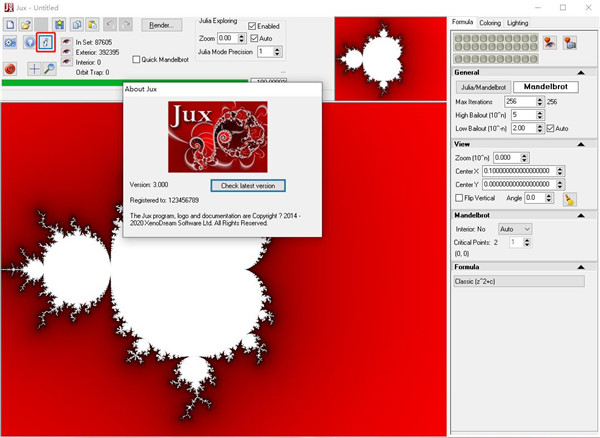Viewport: 600px width, 438px height.
Task: Click the green render progress bar
Action: pyautogui.click(x=125, y=82)
